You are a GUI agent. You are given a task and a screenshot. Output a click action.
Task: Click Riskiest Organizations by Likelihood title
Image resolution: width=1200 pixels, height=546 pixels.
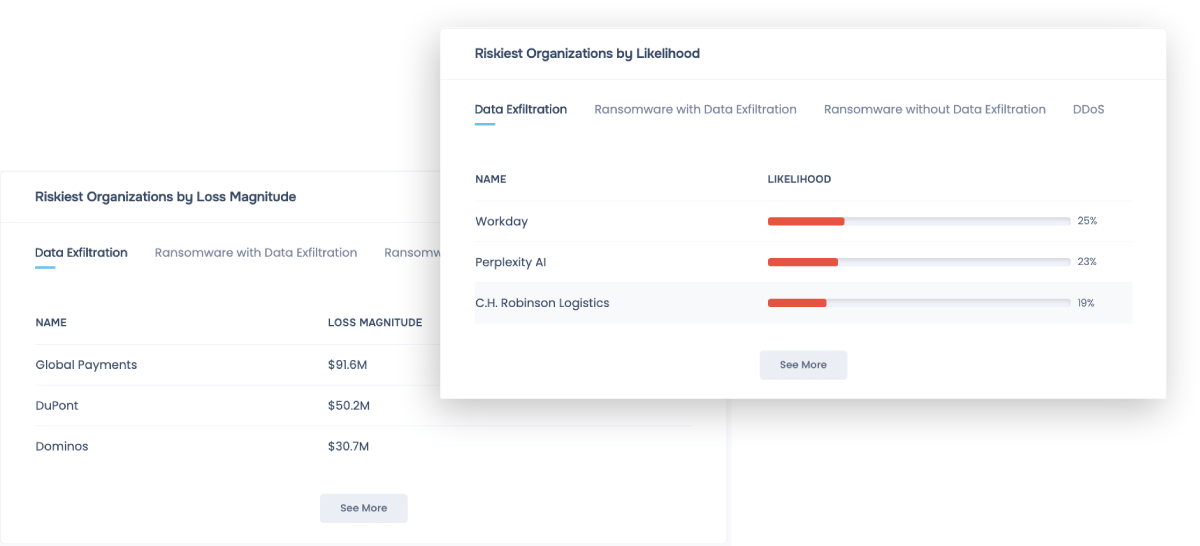click(587, 54)
